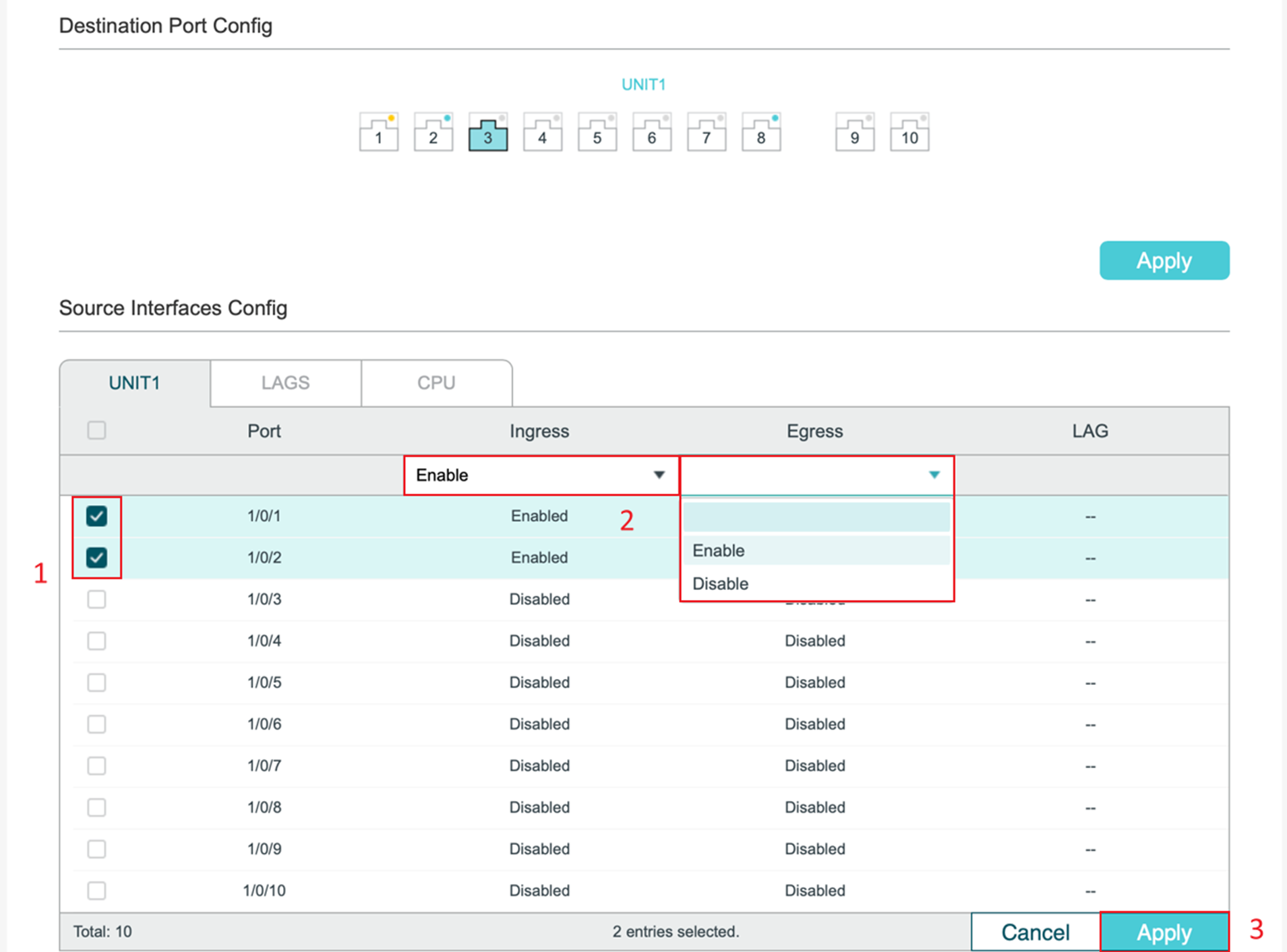Click Apply at the bottom of the table
The image size is (1287, 952).
(1164, 931)
